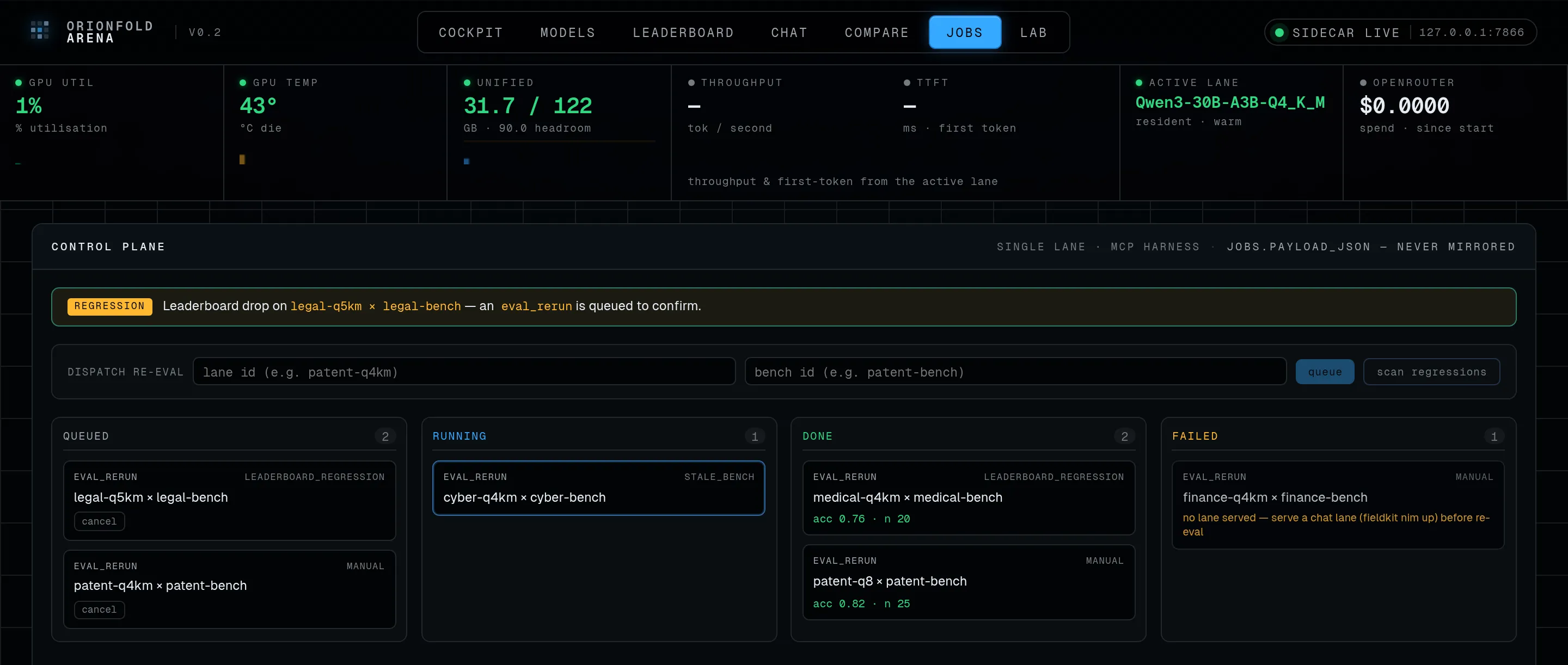
Task: Focus the bench id input field
Action: pos(1015,372)
